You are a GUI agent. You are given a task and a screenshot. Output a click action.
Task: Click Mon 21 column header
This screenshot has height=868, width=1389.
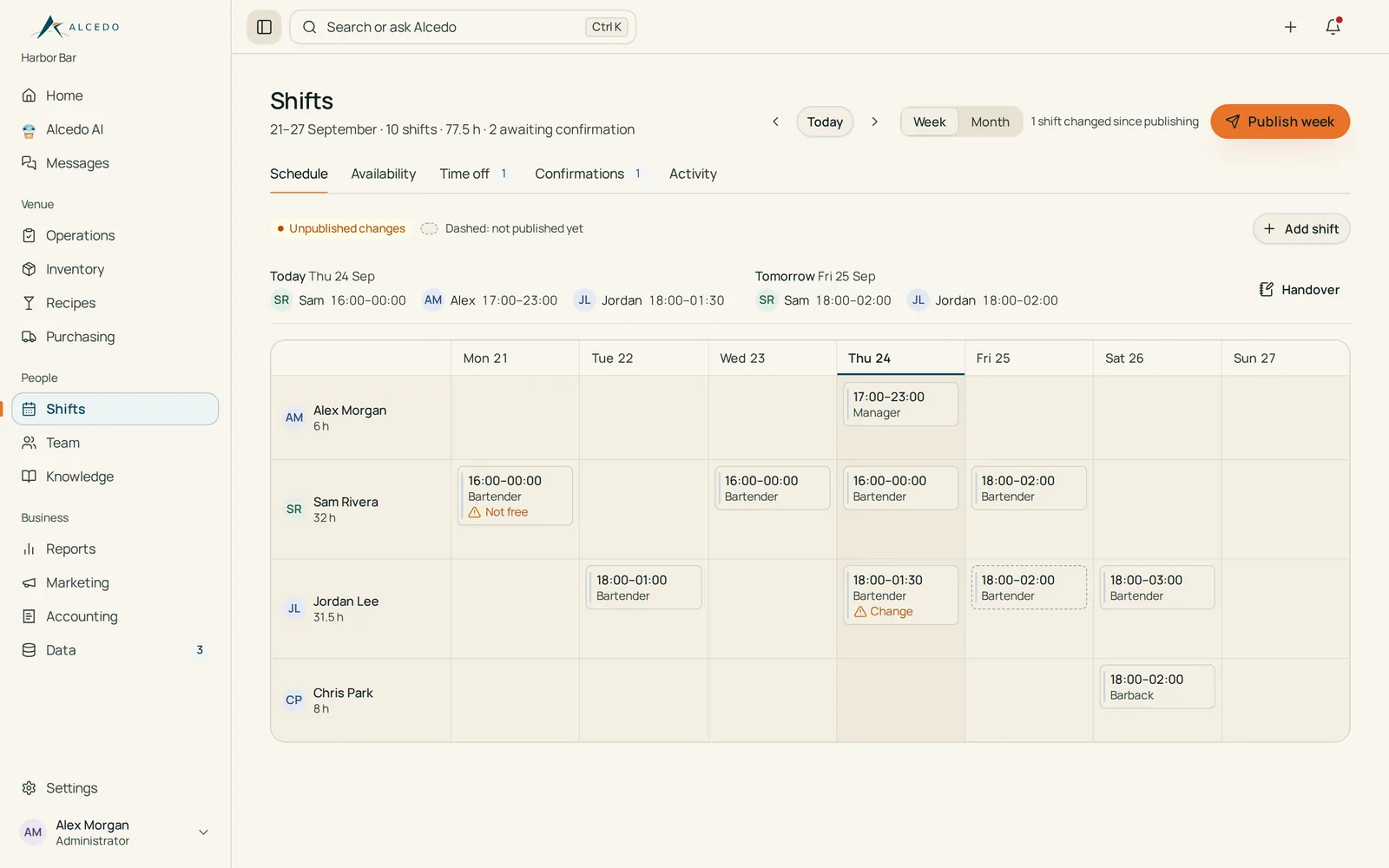515,358
